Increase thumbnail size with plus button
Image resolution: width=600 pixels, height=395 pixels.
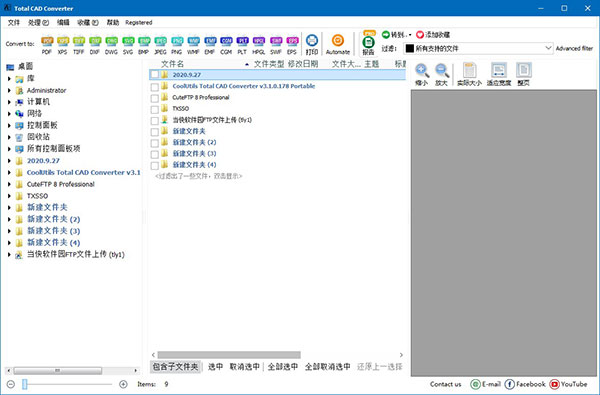click(x=123, y=384)
